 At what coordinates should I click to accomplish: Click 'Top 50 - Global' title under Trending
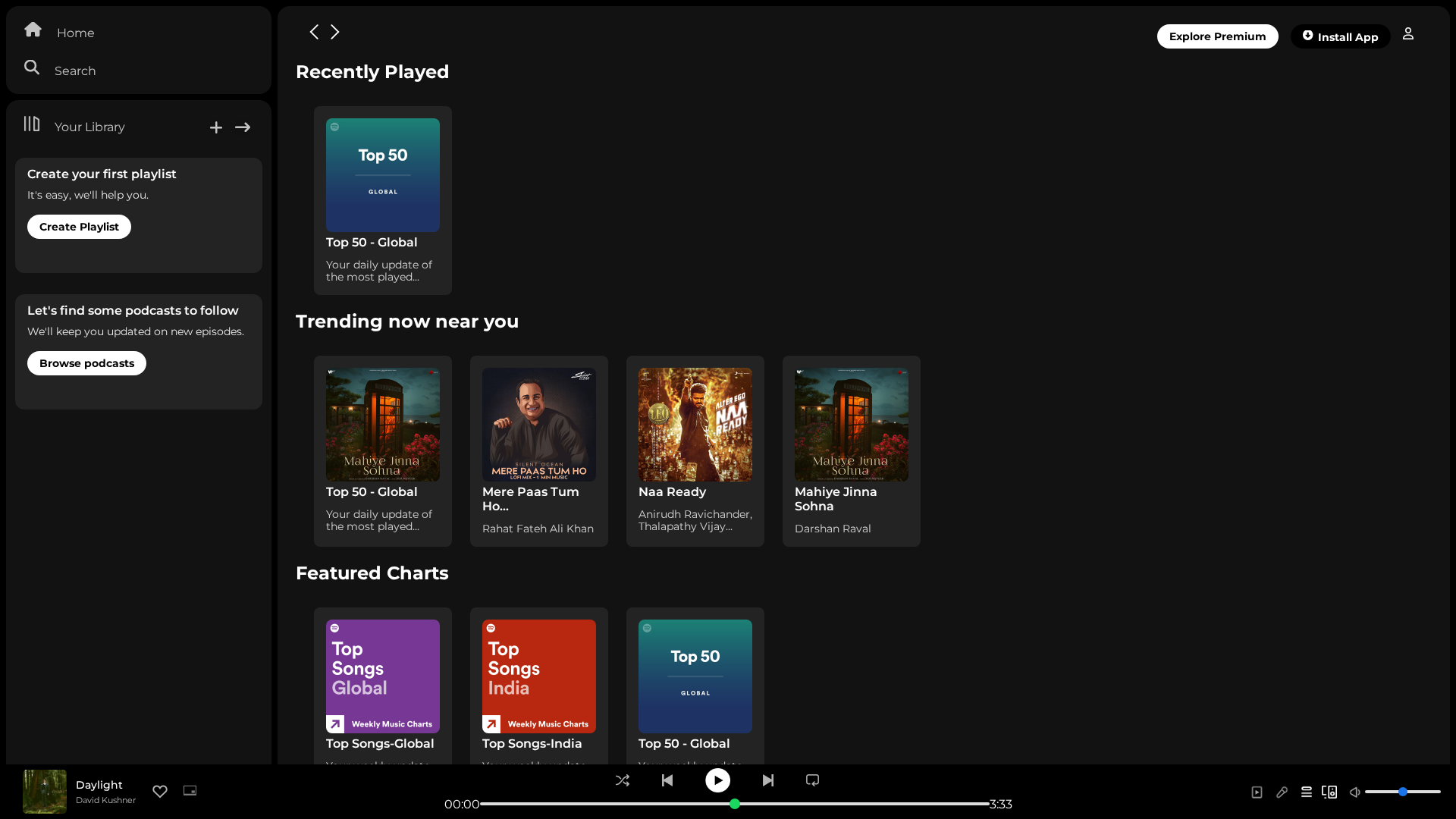(372, 492)
